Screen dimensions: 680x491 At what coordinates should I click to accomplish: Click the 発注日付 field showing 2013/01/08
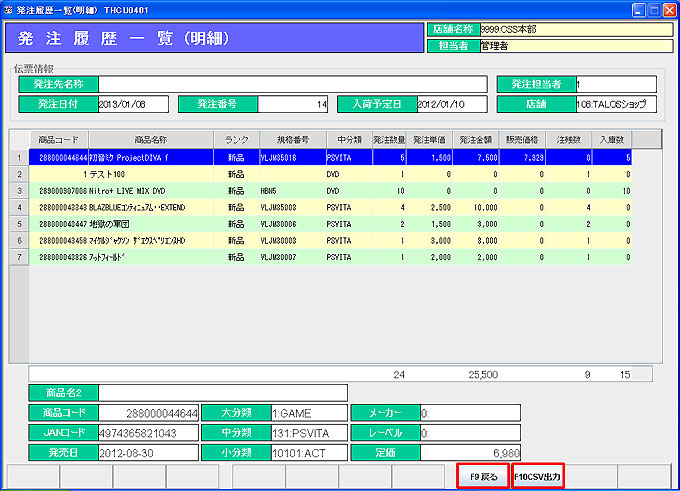pyautogui.click(x=133, y=104)
